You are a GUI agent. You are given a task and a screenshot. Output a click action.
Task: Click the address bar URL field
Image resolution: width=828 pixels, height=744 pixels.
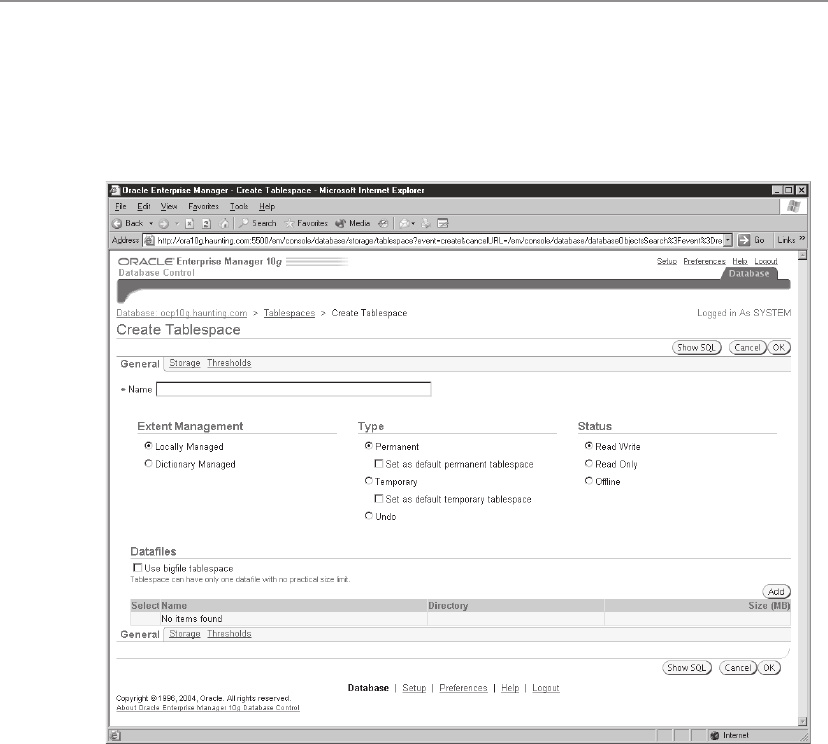(439, 240)
